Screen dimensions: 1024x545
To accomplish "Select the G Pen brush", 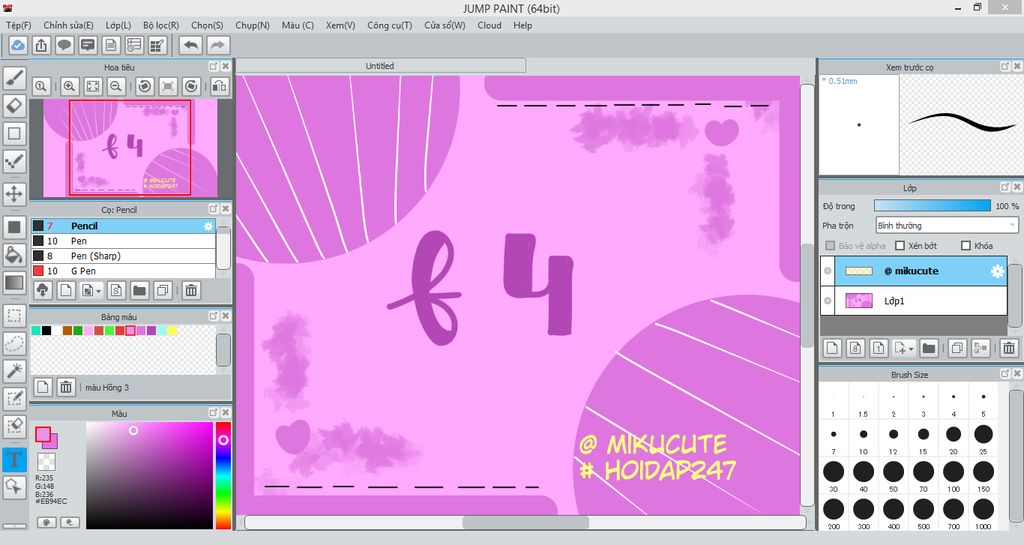I will pyautogui.click(x=123, y=271).
